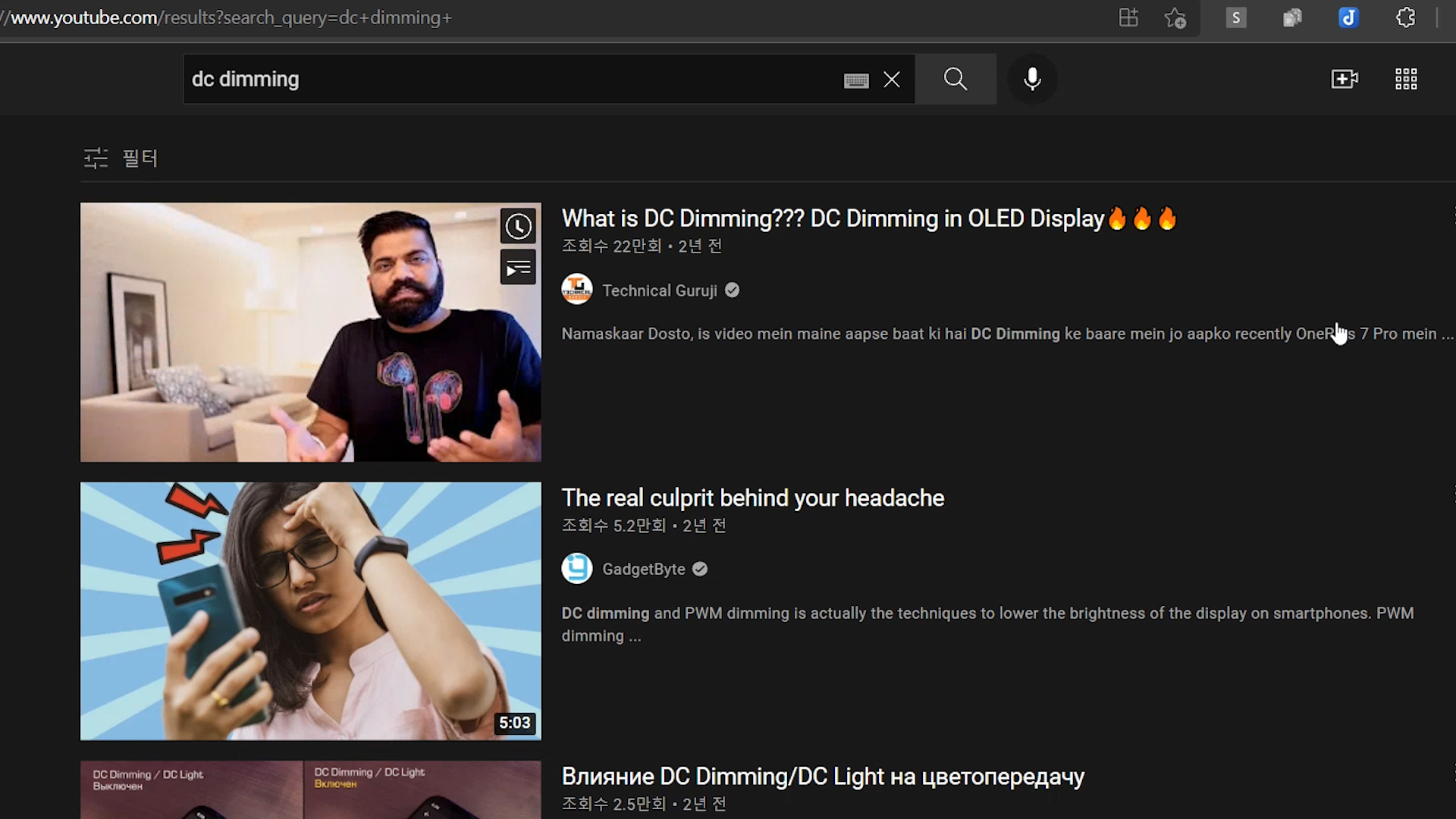The height and width of the screenshot is (819, 1456).
Task: Expand the 필터 filter options
Action: point(121,158)
